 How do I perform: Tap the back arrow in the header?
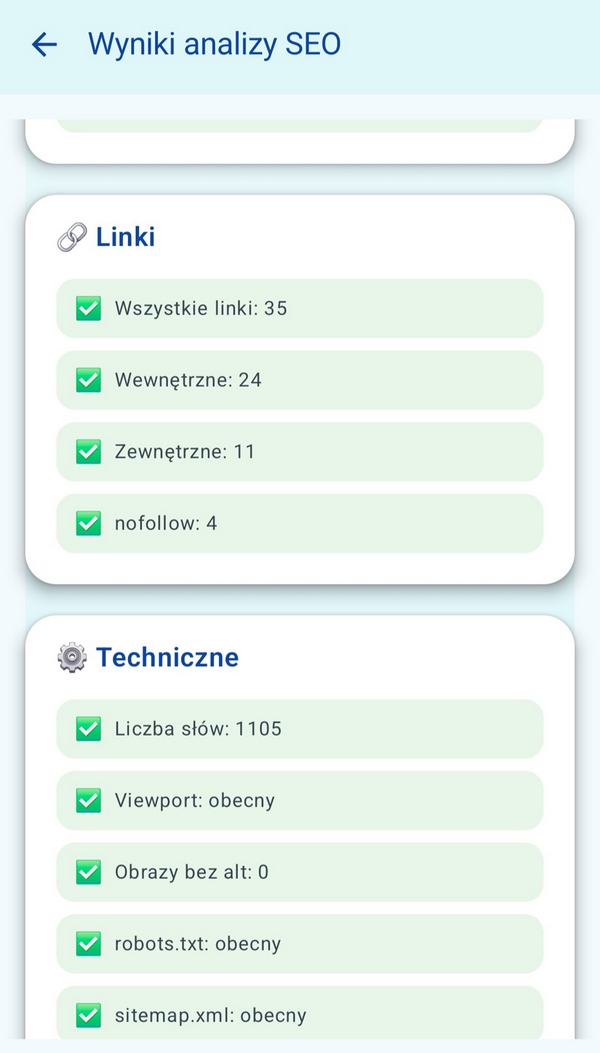(x=43, y=44)
